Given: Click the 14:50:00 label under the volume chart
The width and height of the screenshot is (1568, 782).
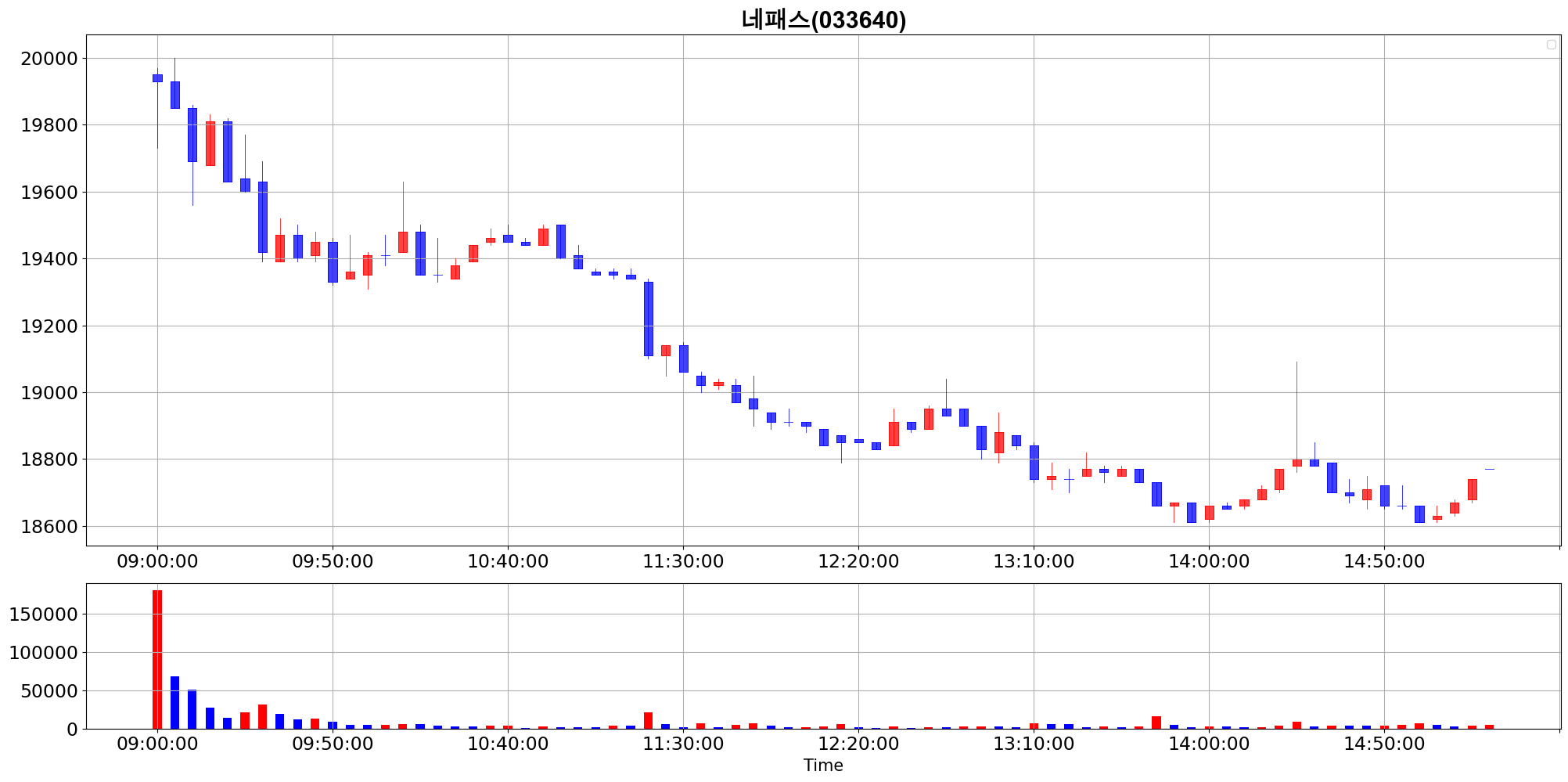Looking at the screenshot, I should point(1384,744).
